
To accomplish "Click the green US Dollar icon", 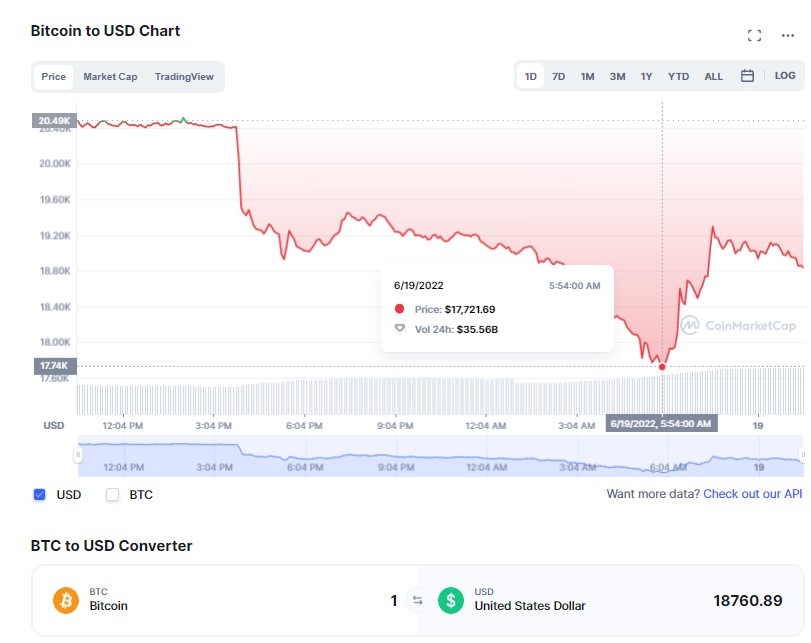I will [x=452, y=600].
